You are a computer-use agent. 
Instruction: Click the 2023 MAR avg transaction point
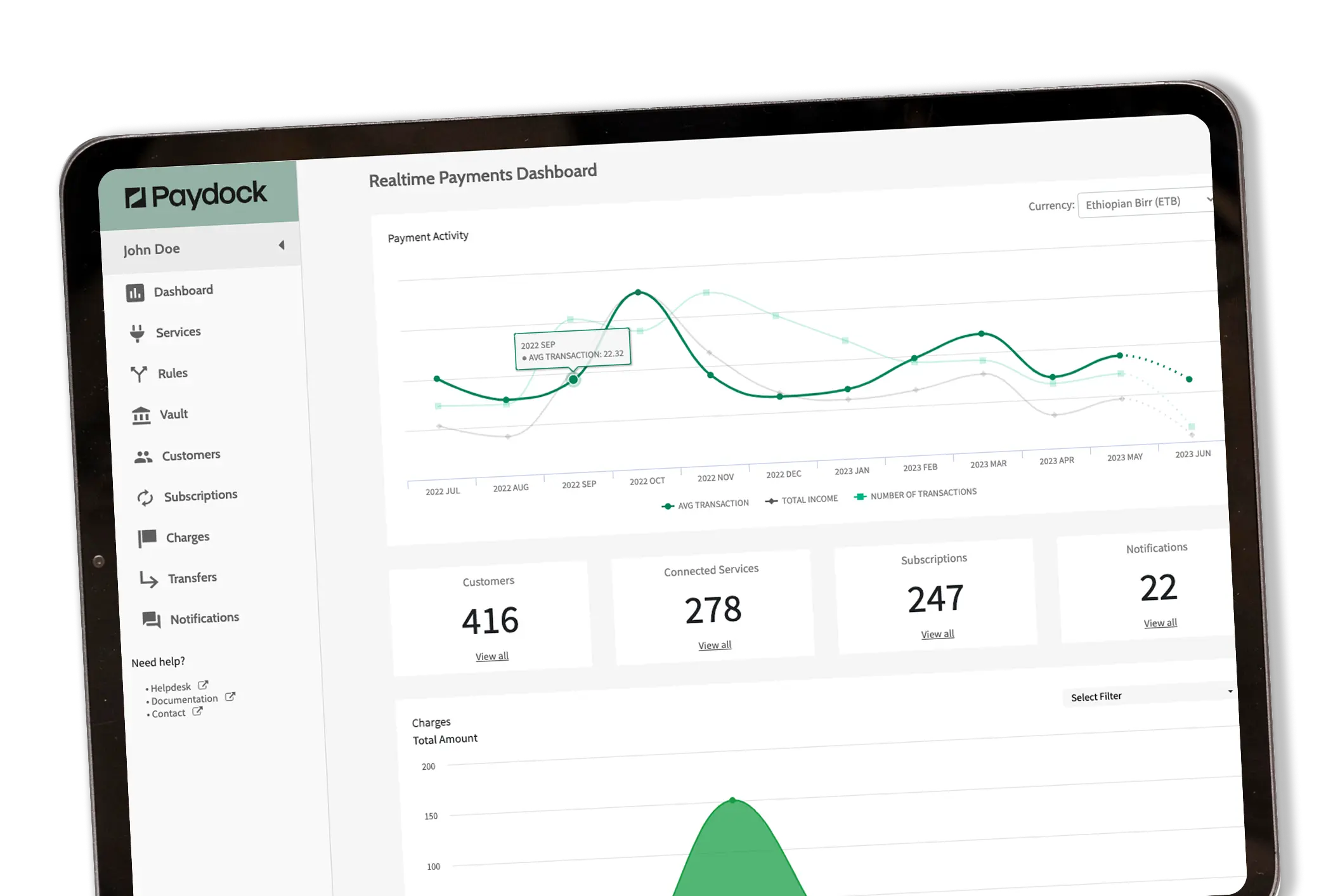982,334
